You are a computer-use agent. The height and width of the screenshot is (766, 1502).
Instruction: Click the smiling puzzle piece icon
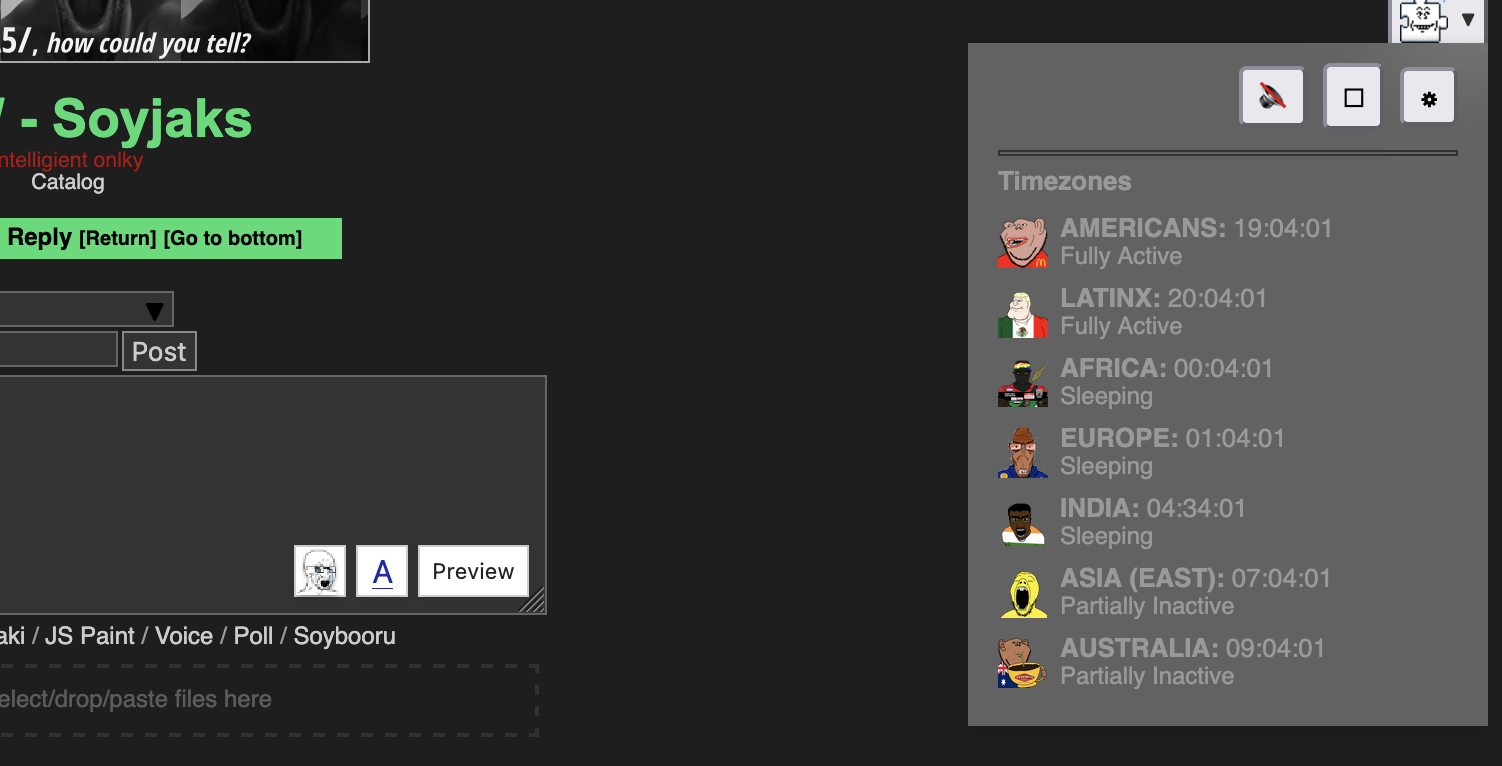(x=1423, y=20)
